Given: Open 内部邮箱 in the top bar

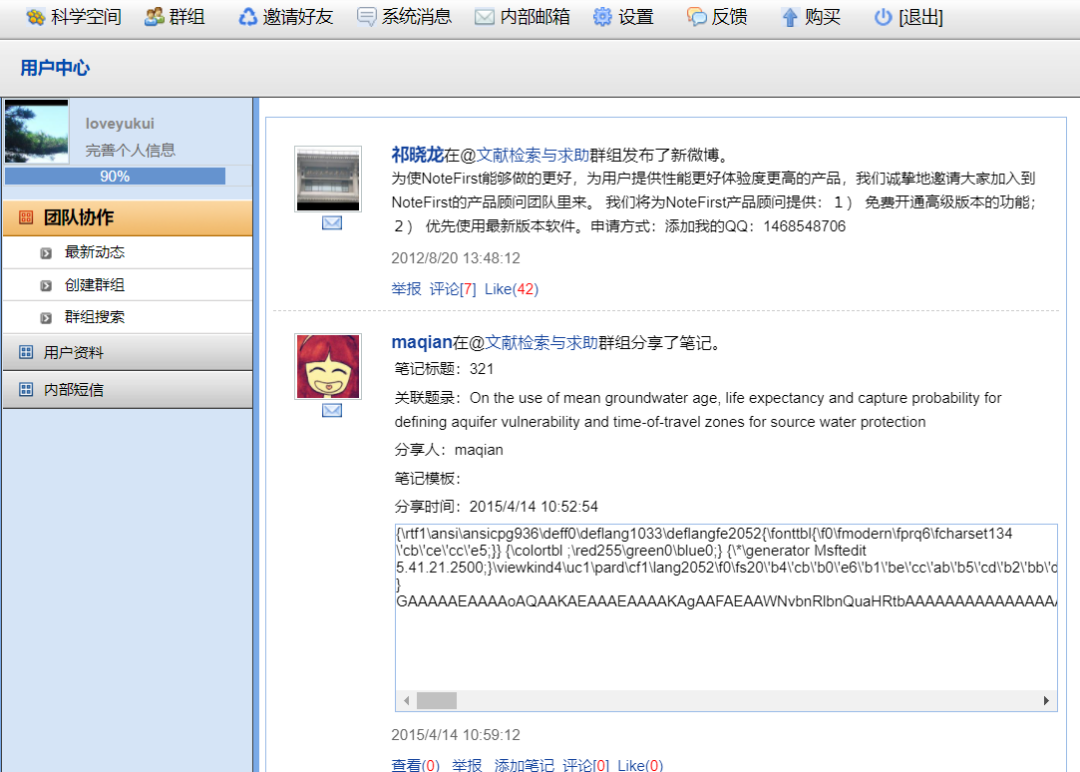Looking at the screenshot, I should point(523,17).
